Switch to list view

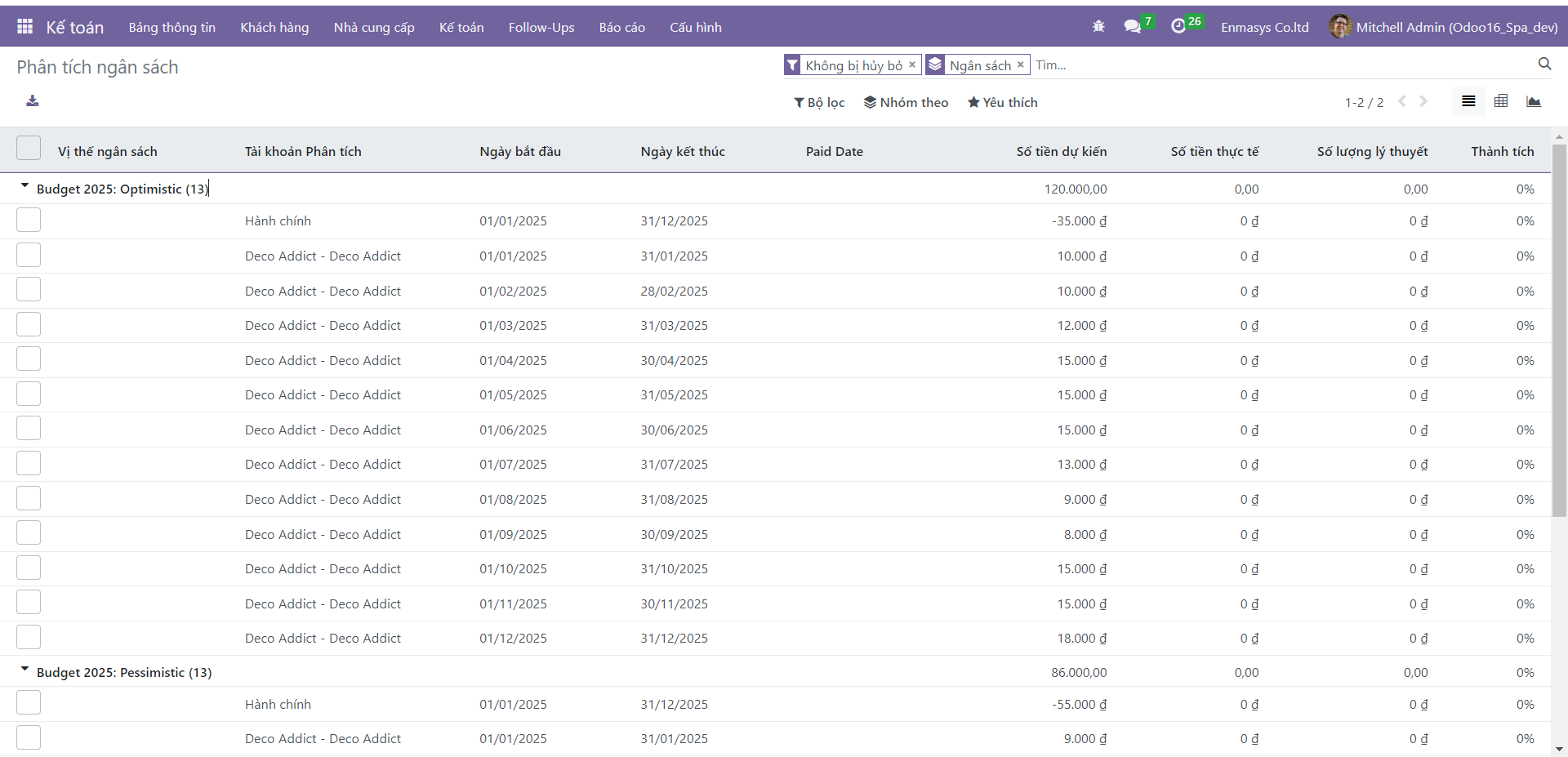1468,101
